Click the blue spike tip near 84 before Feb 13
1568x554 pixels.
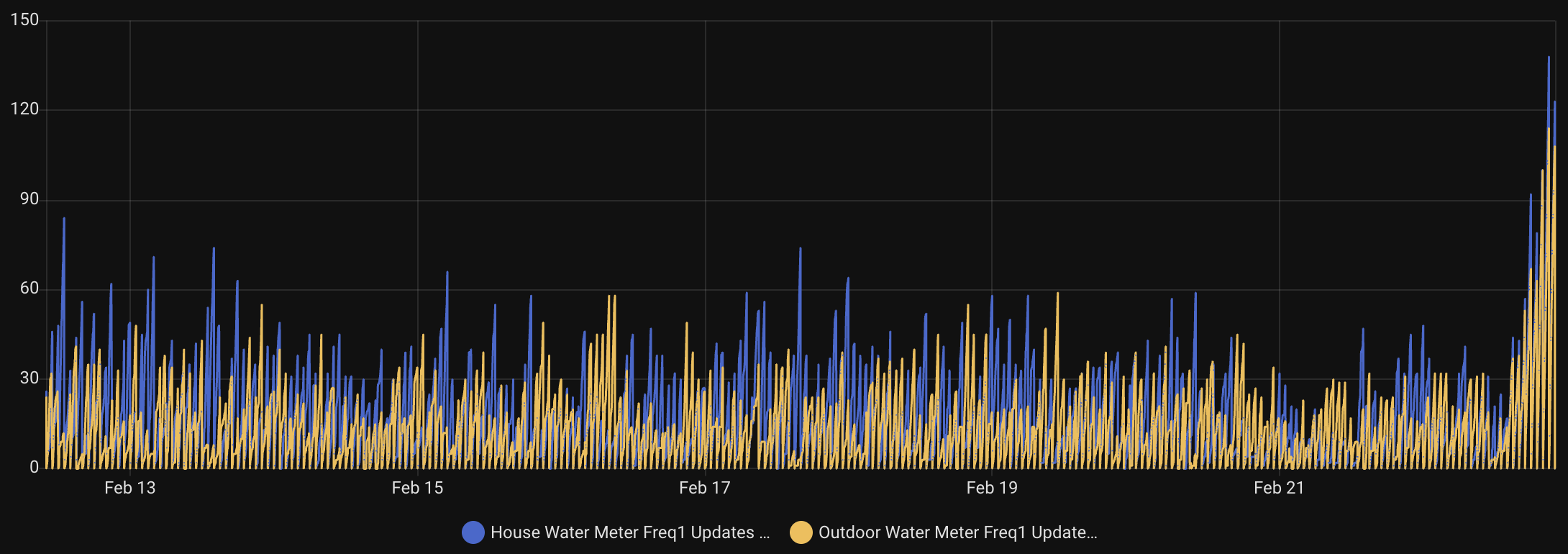pos(64,218)
